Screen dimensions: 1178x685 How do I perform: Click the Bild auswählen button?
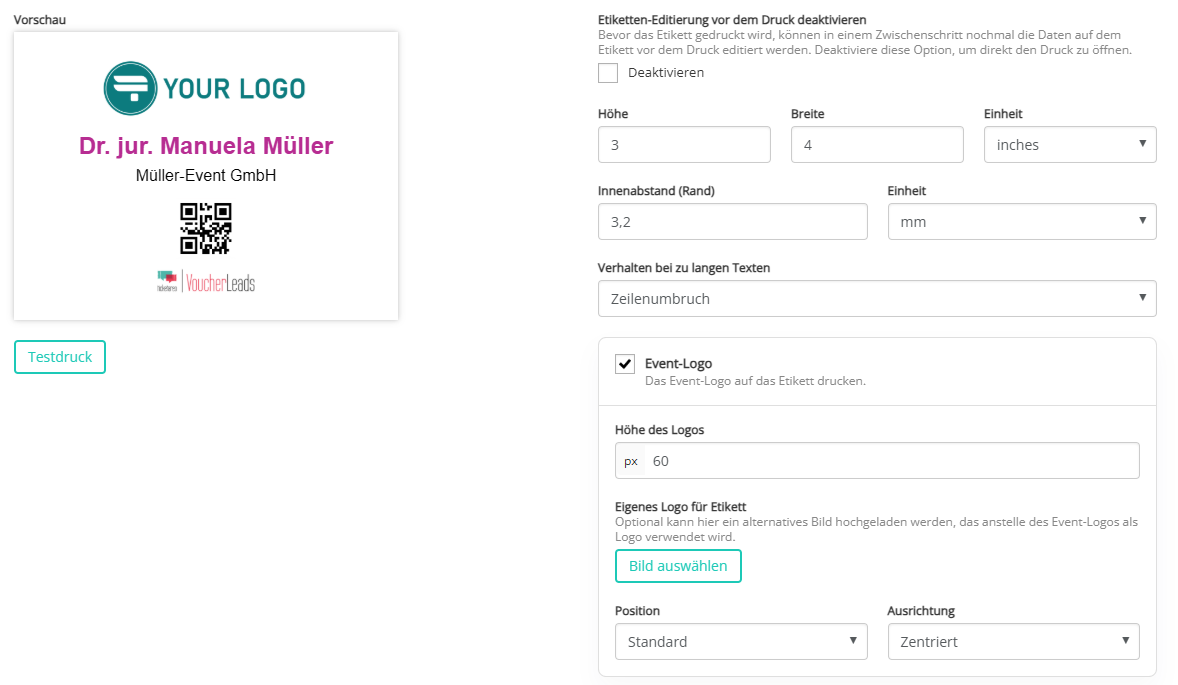click(678, 566)
